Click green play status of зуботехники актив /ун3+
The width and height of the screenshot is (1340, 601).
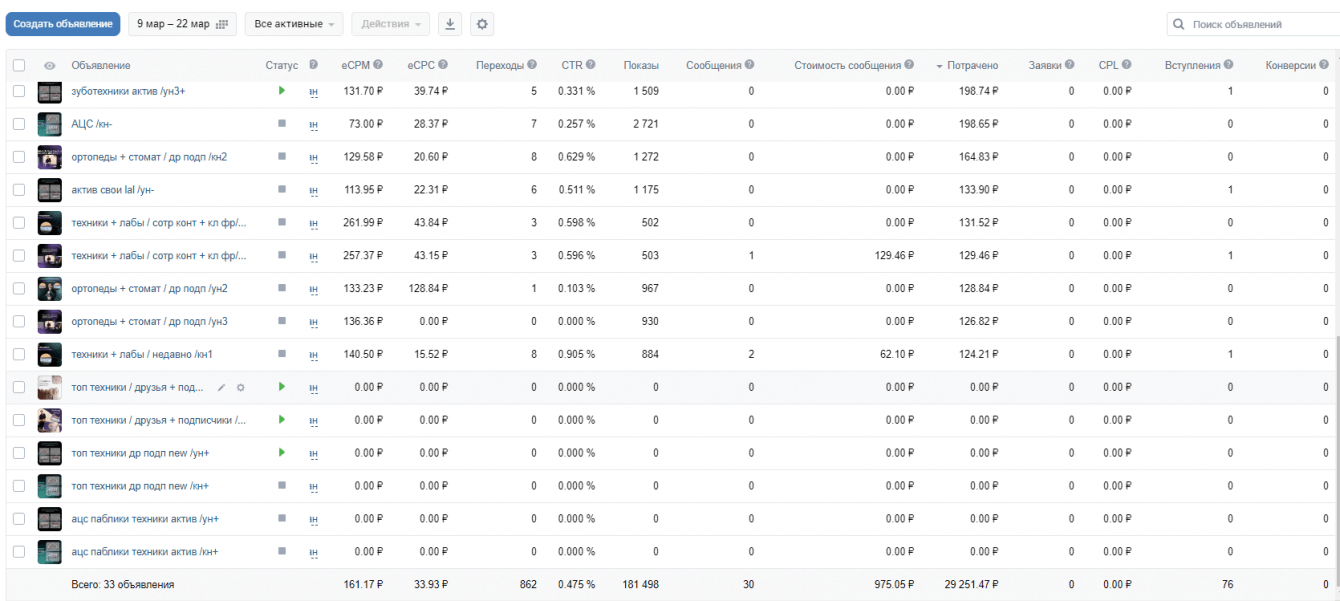pos(282,91)
